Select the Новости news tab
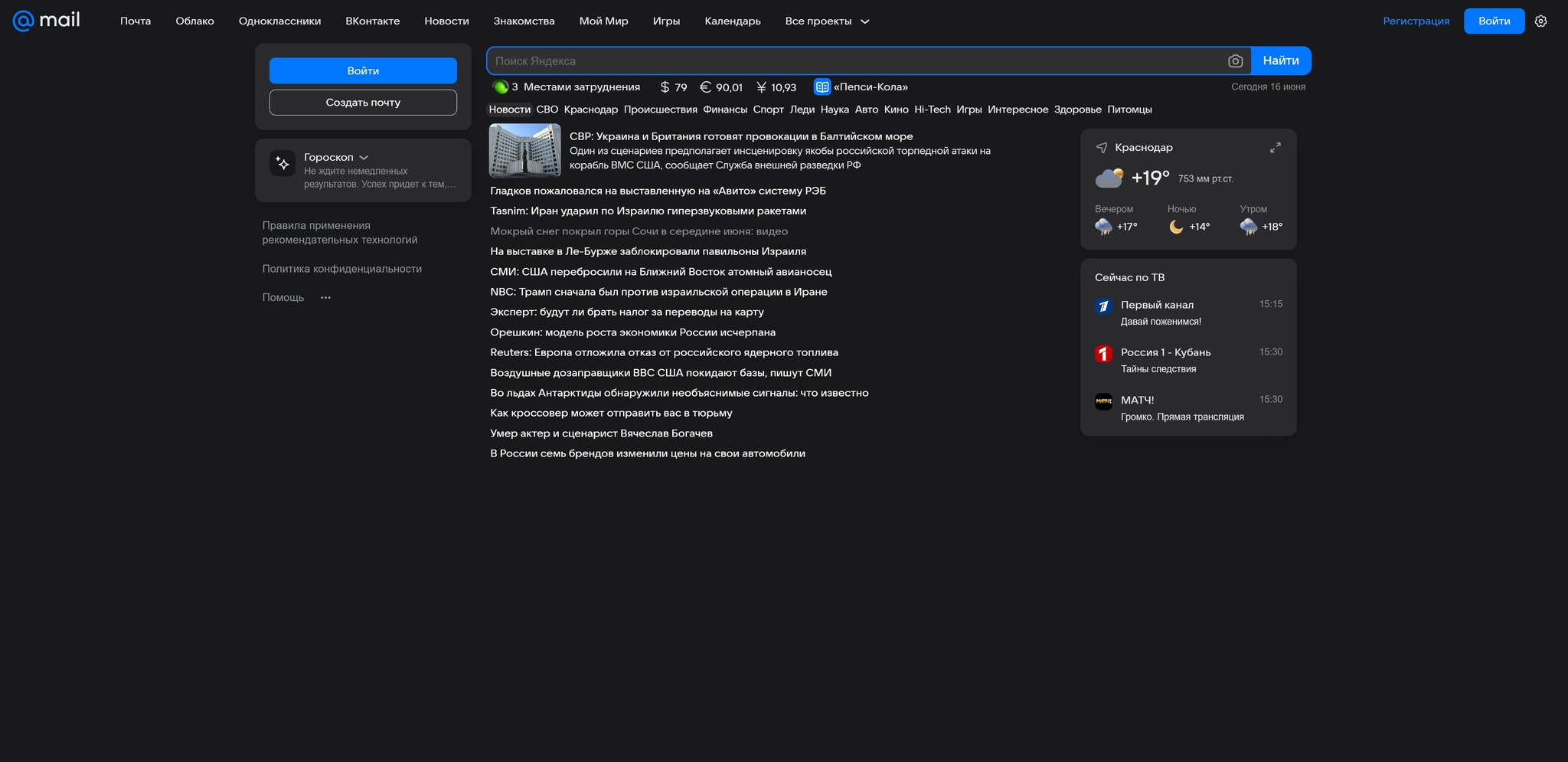The image size is (1568, 762). [509, 110]
